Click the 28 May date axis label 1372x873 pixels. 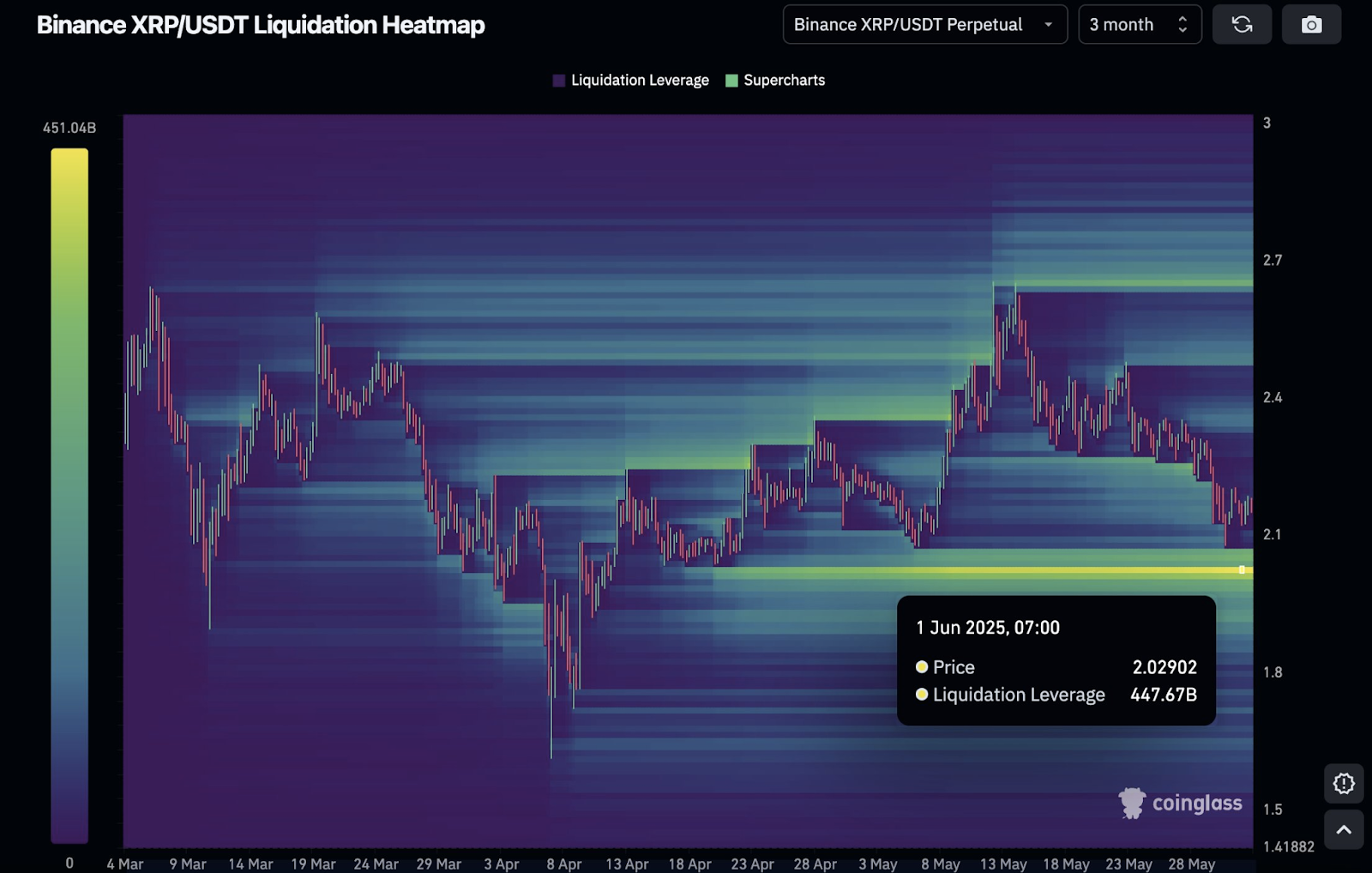tap(1191, 864)
